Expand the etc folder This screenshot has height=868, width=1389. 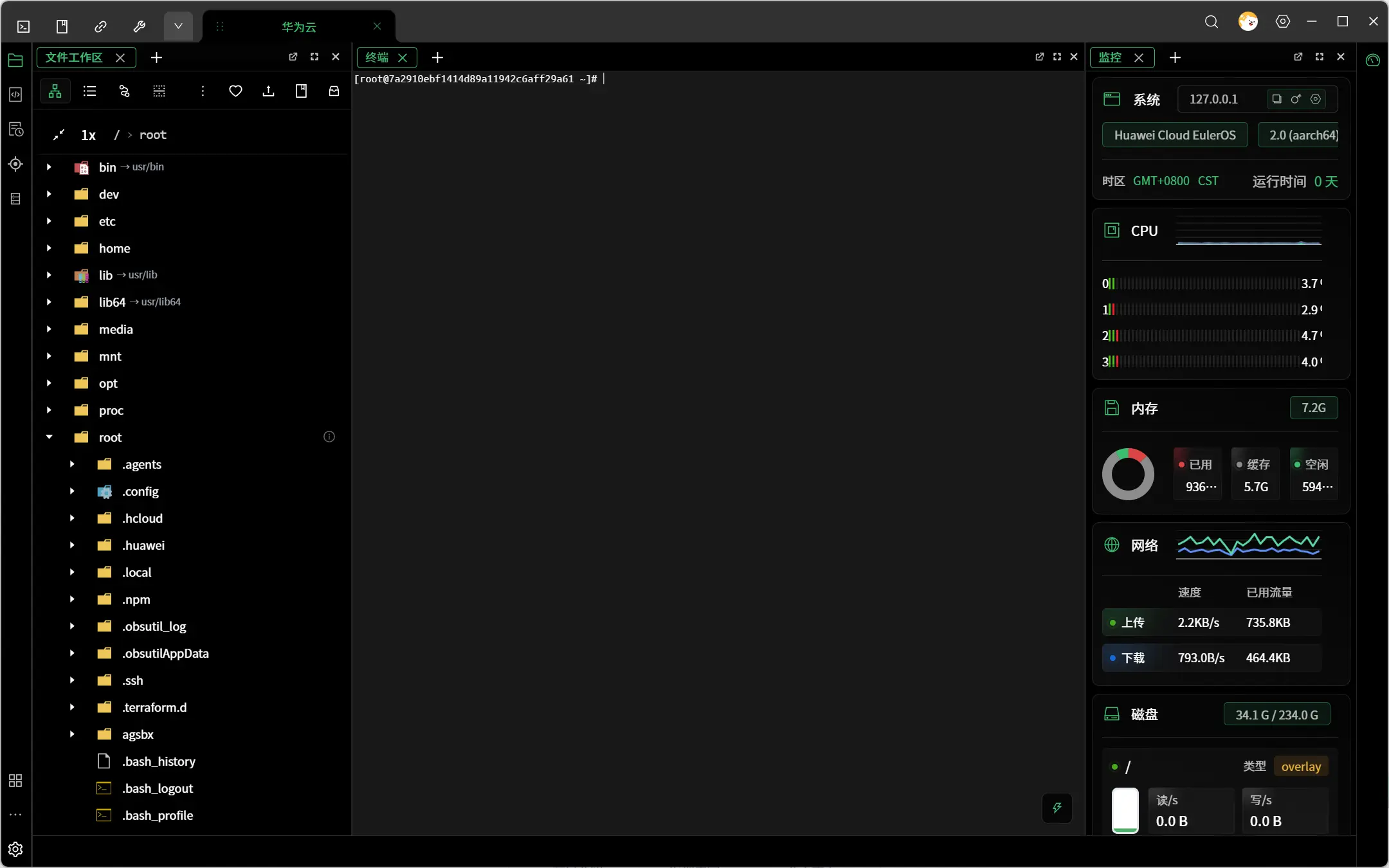49,221
